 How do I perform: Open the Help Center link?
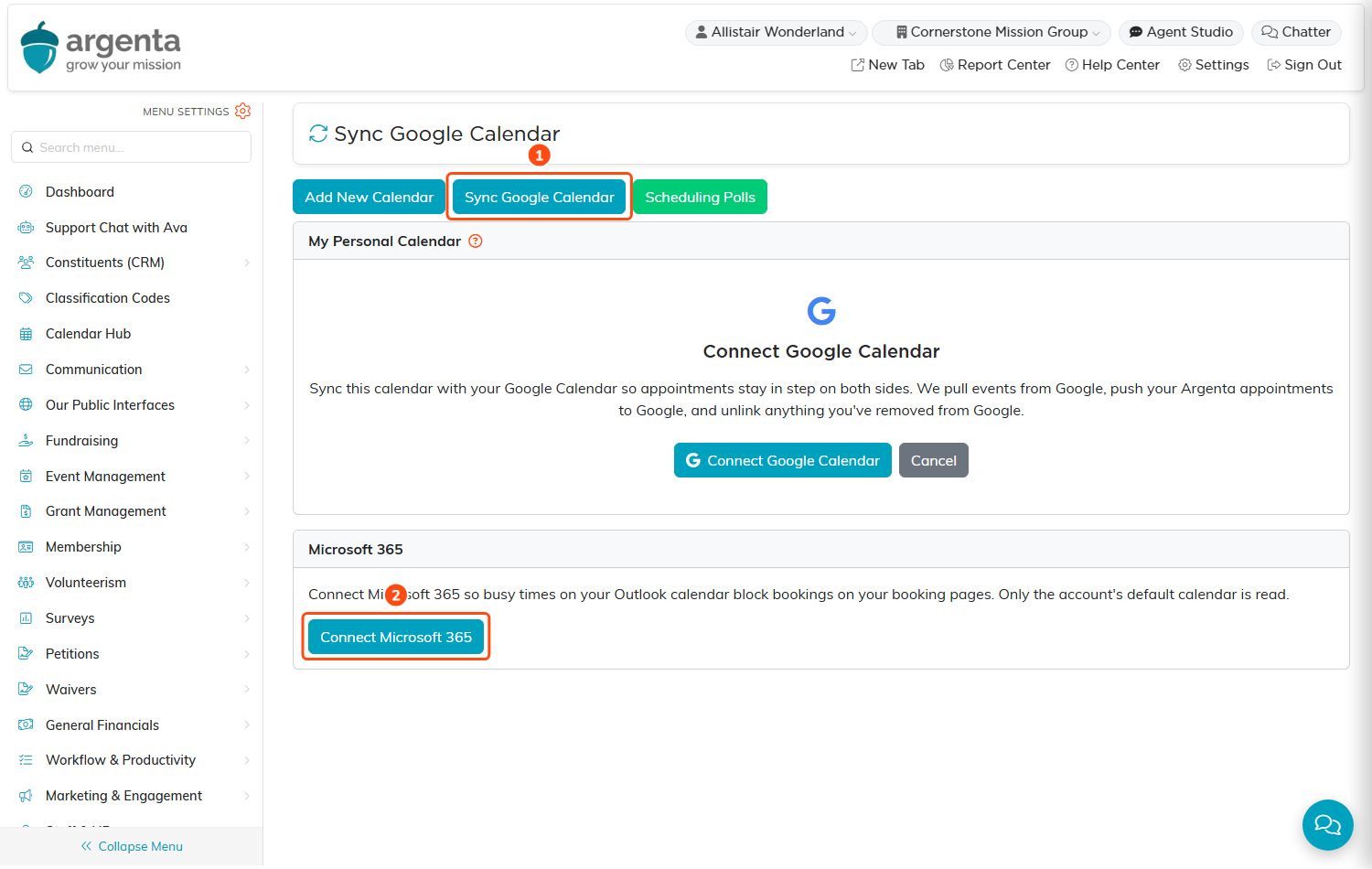click(x=1112, y=65)
